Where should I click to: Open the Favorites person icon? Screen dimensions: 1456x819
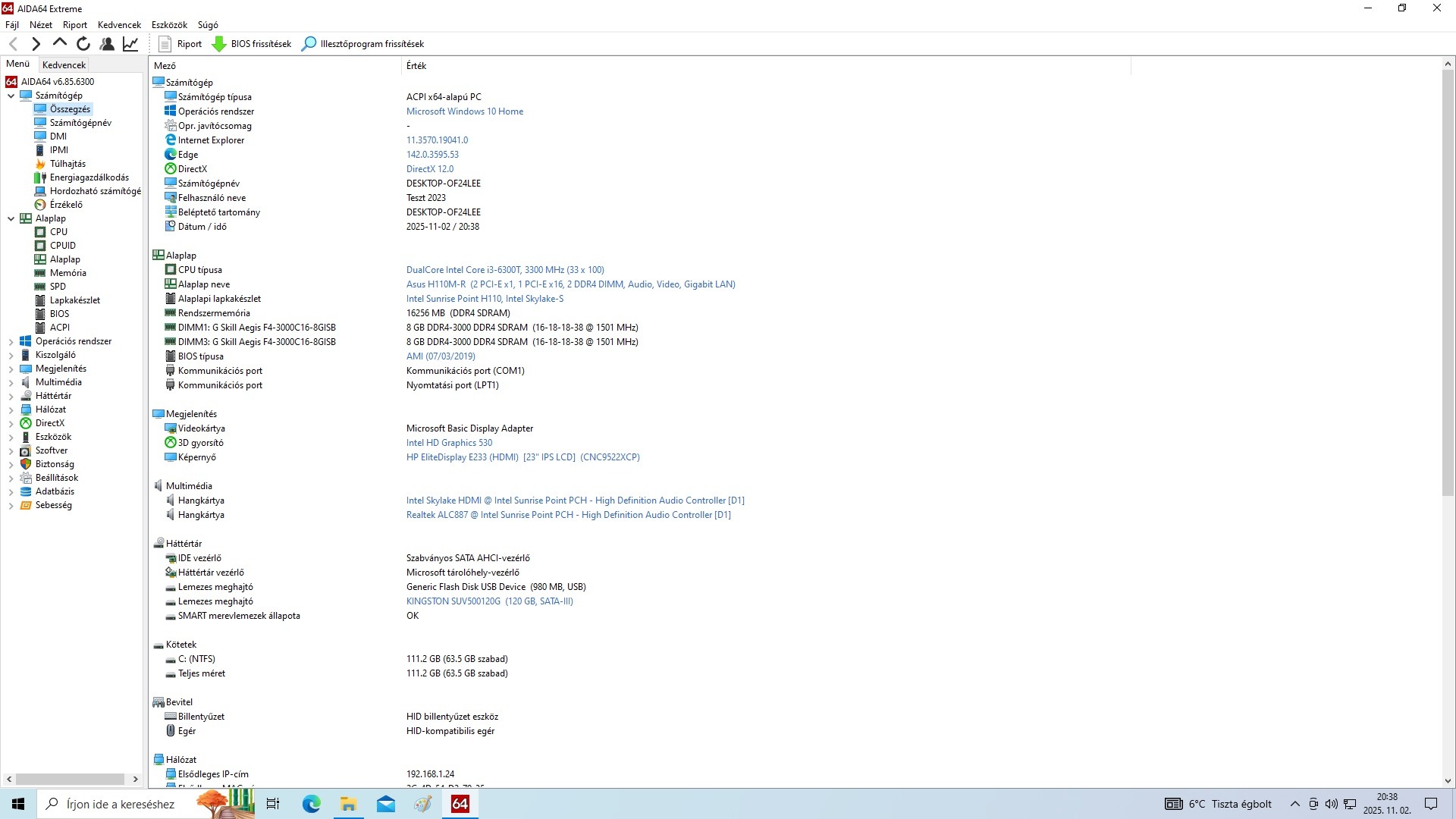pyautogui.click(x=107, y=44)
